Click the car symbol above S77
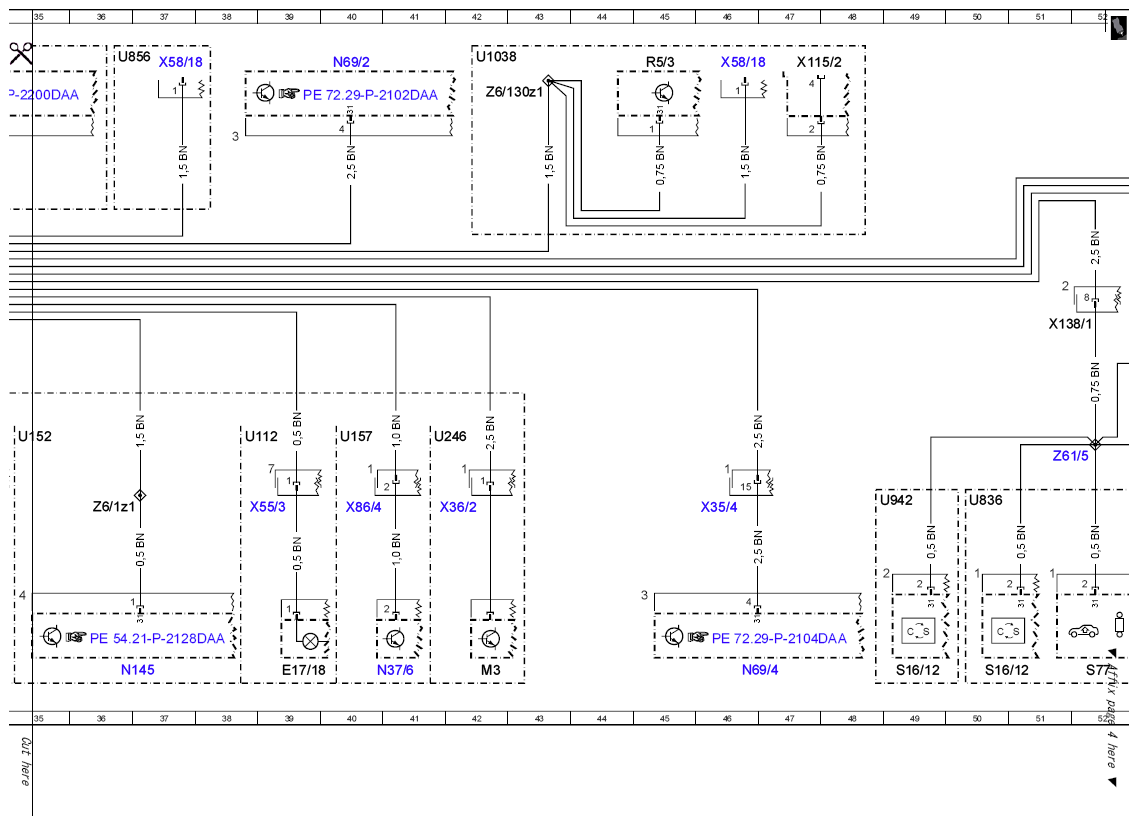 point(1084,631)
